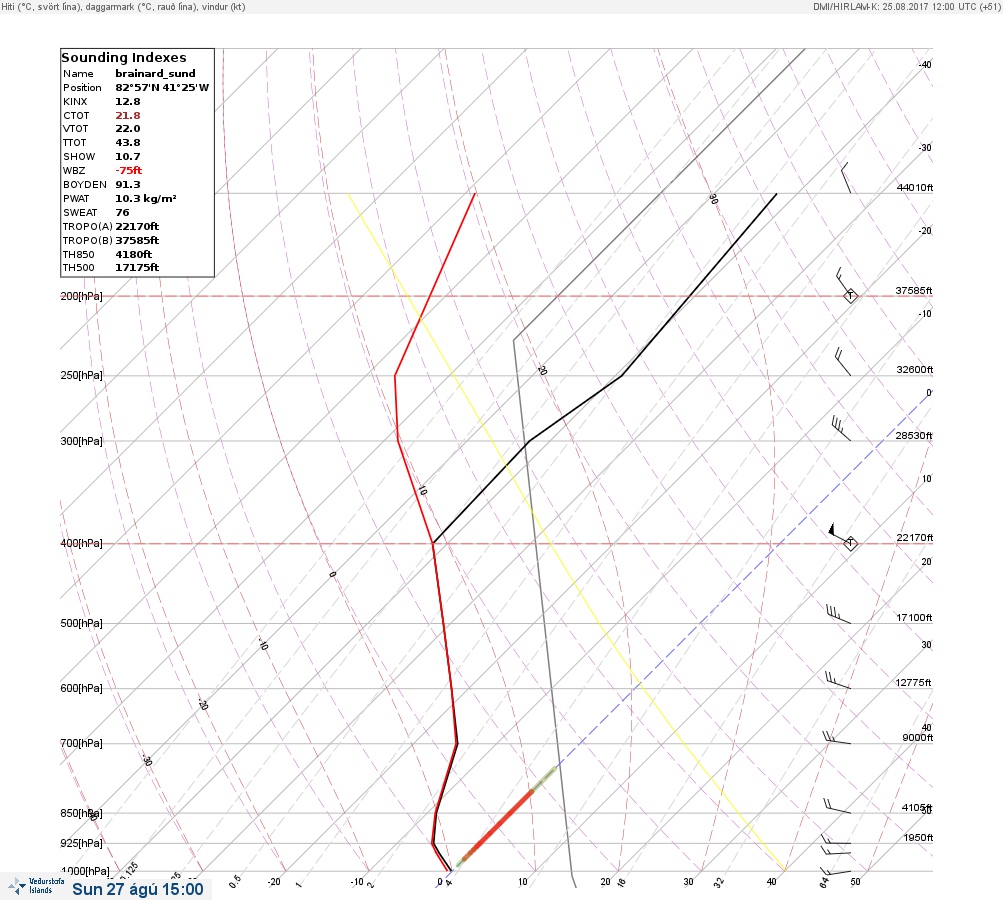Click the 12775ft altitude label
1003x900 pixels.
point(913,683)
